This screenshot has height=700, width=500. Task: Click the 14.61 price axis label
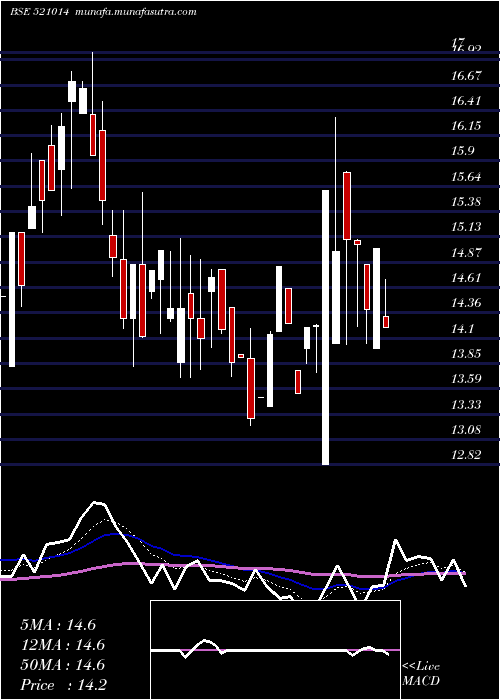click(466, 278)
